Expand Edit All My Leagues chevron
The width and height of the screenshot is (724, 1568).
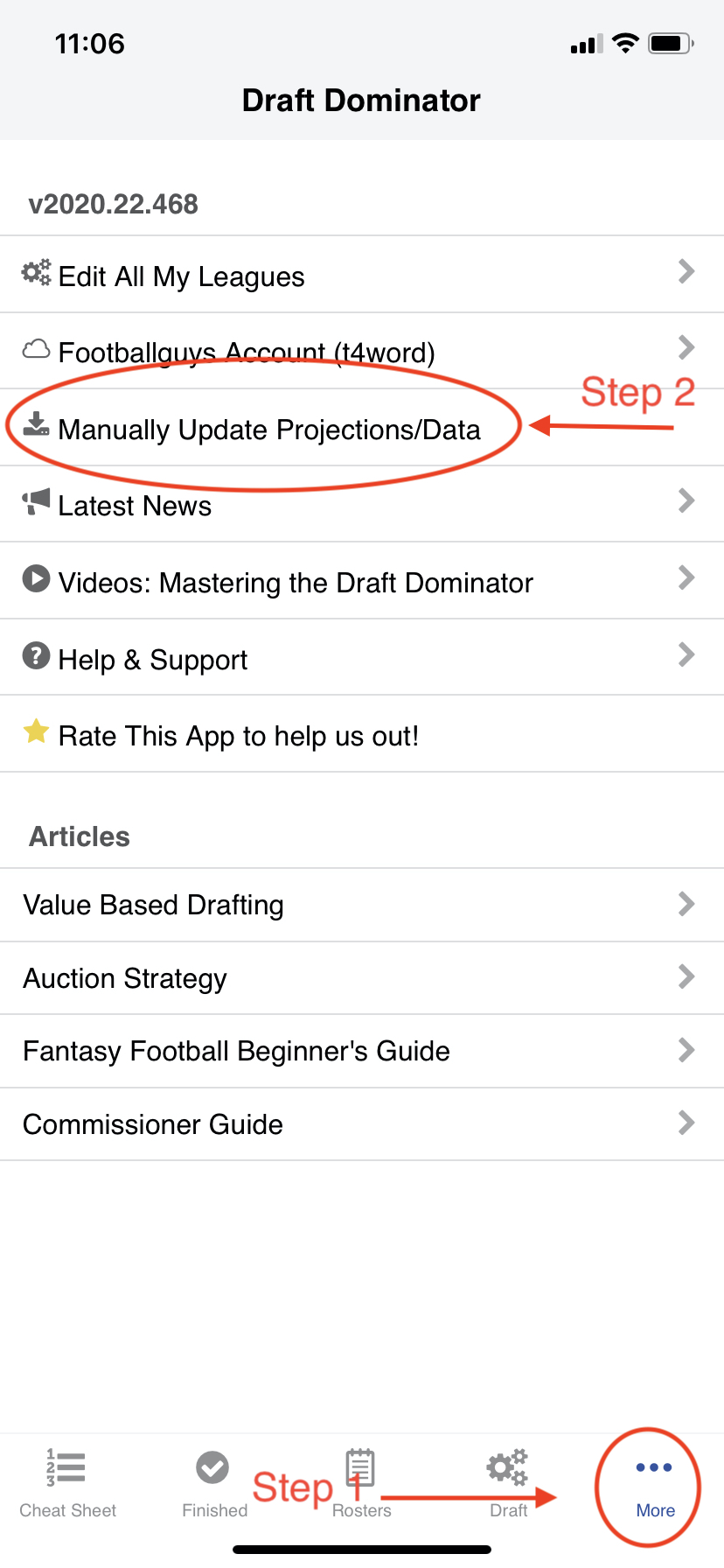(686, 272)
